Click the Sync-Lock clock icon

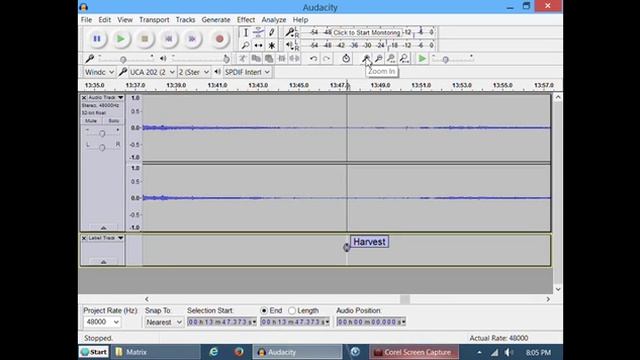click(x=346, y=59)
